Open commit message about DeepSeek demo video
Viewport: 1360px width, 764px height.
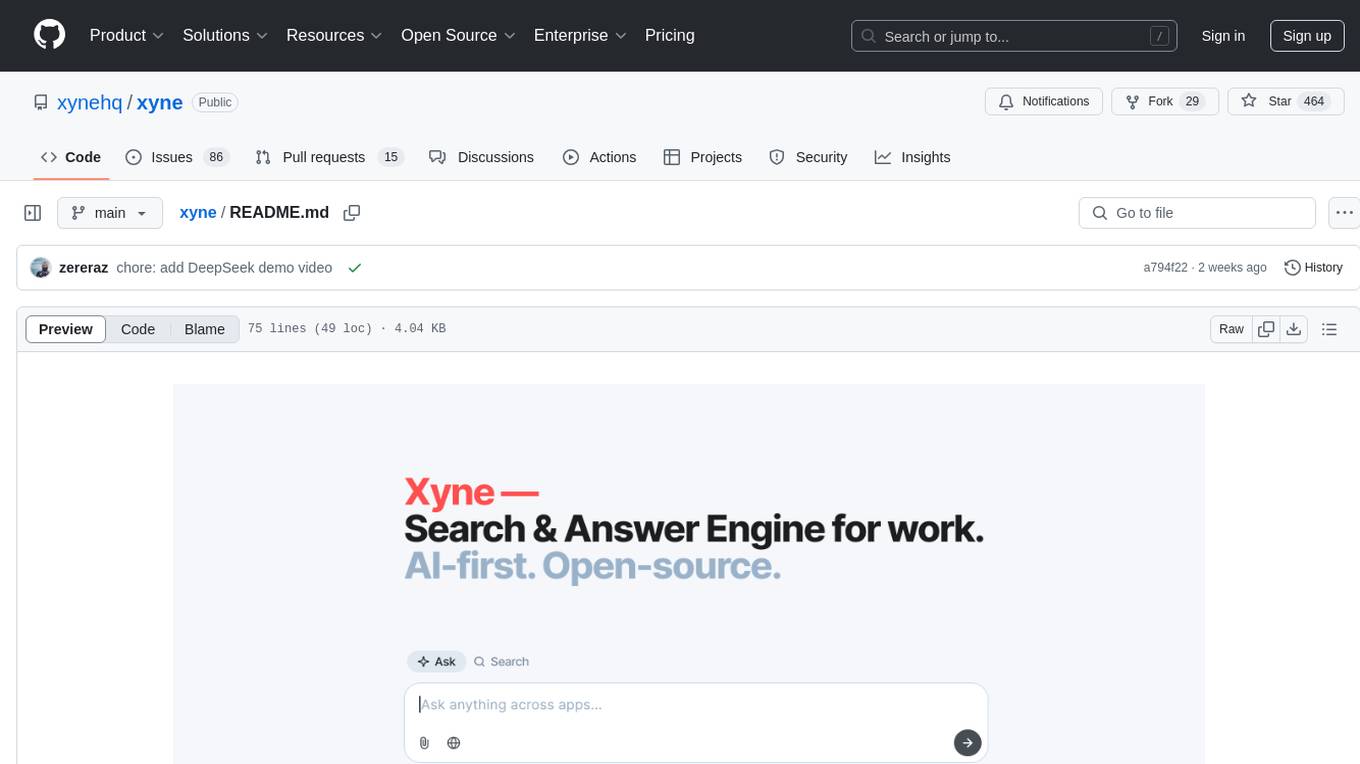pyautogui.click(x=224, y=268)
